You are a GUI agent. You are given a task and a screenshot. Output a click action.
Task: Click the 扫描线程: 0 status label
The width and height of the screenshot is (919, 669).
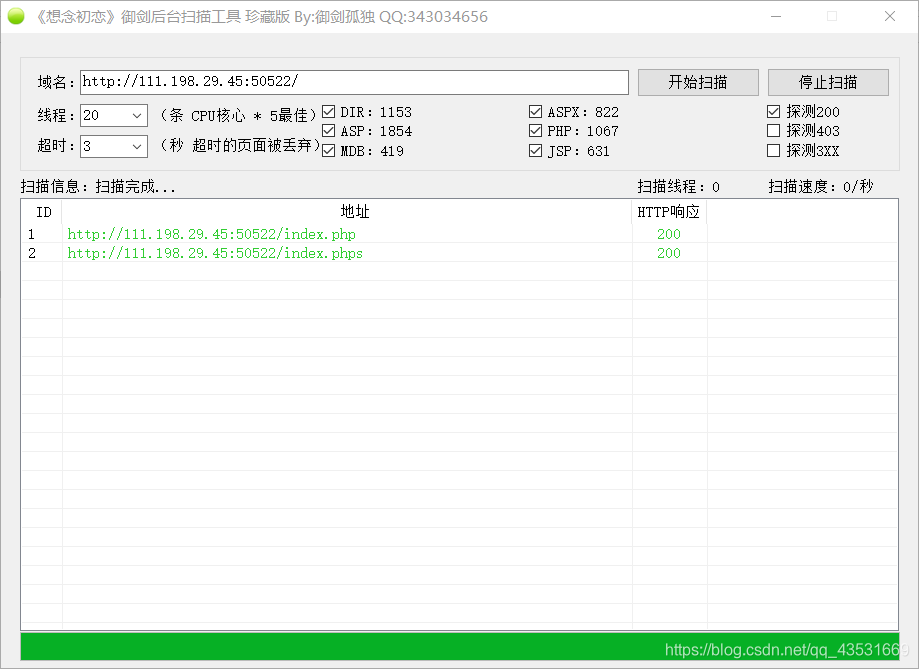click(x=679, y=186)
